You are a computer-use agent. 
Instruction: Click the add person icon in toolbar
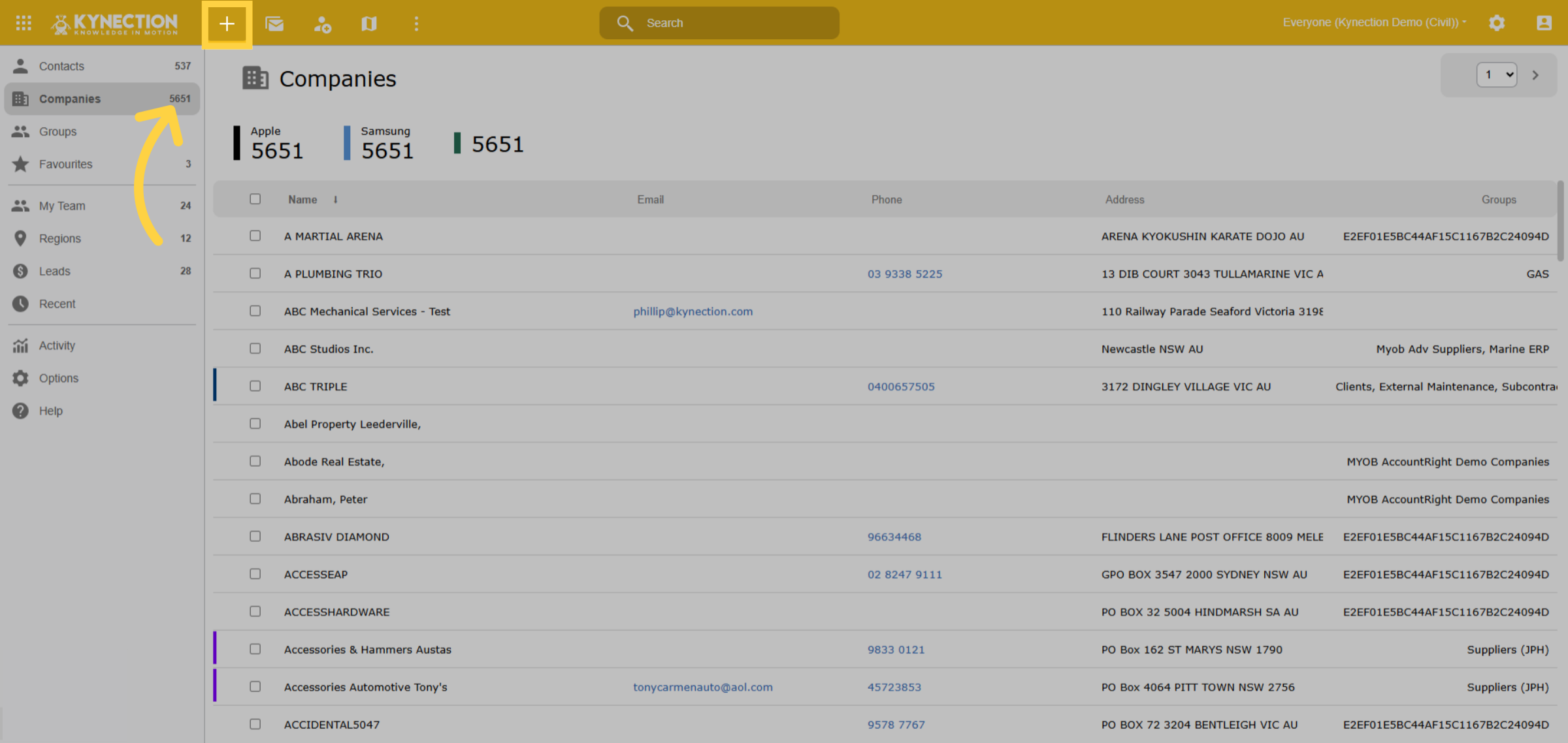322,24
